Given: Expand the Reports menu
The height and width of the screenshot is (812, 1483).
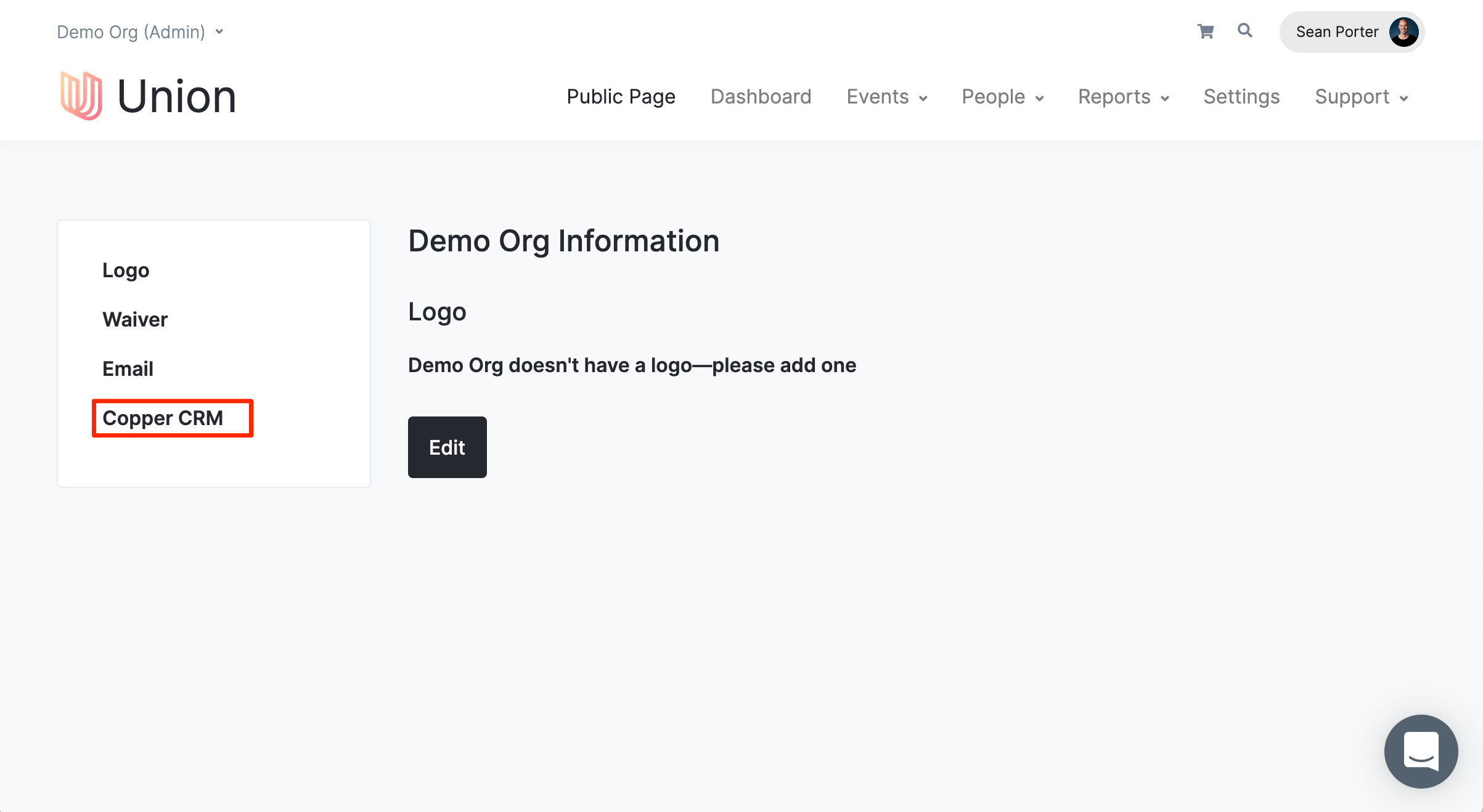Looking at the screenshot, I should click(1124, 97).
